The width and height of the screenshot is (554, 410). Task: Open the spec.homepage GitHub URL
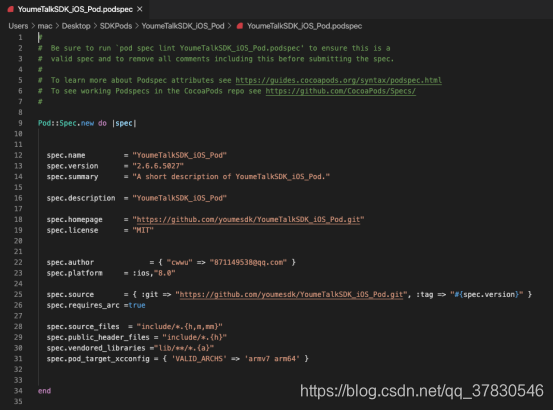(248, 219)
